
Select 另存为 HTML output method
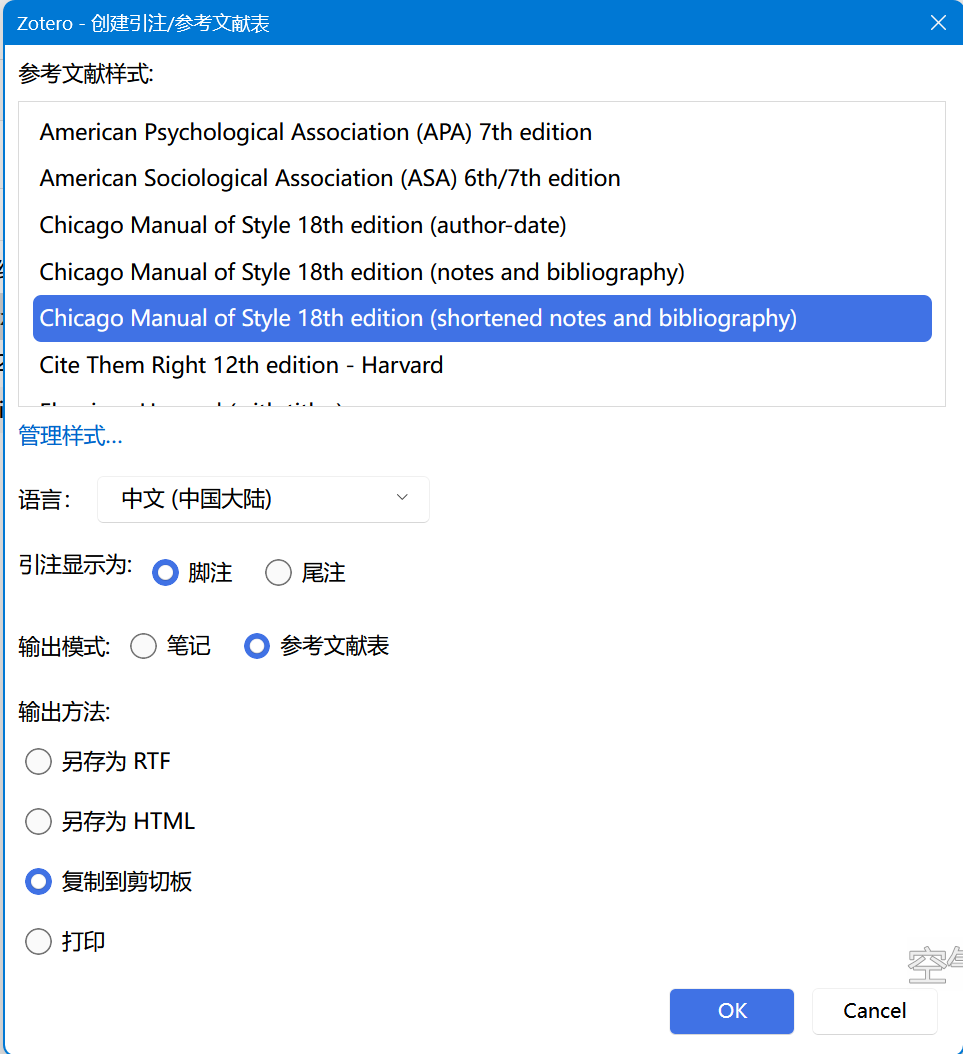click(39, 822)
